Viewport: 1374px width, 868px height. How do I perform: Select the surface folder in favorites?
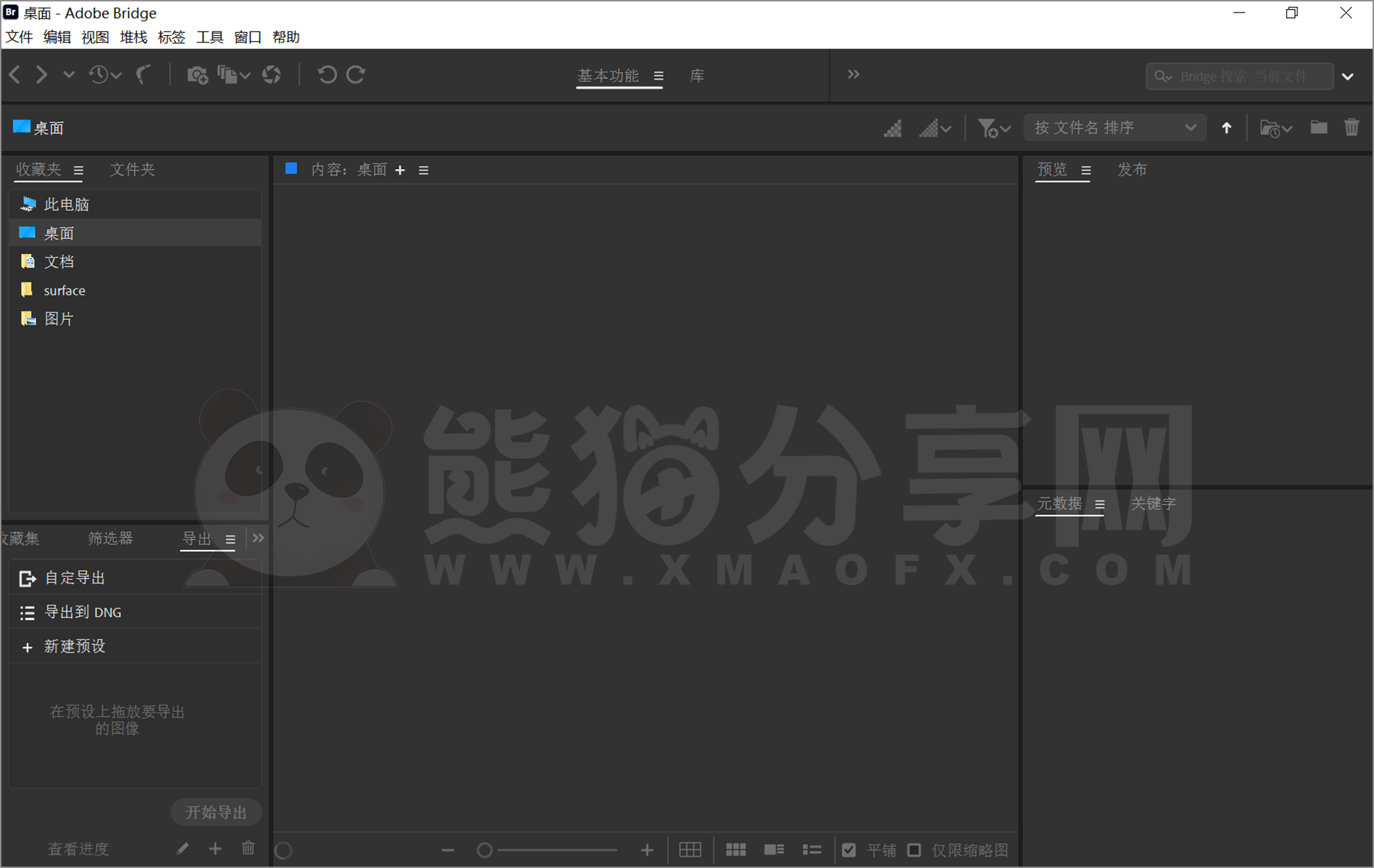click(x=64, y=290)
